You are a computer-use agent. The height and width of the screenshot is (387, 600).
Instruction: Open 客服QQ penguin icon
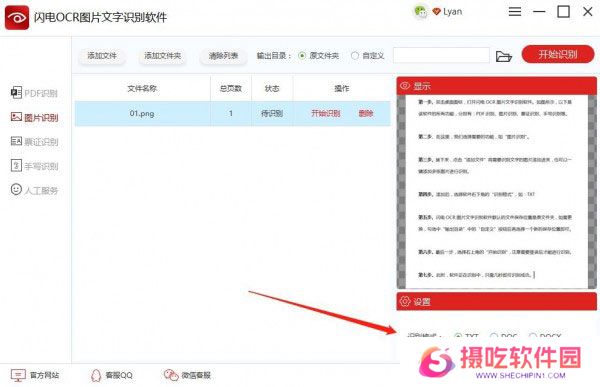[96, 376]
